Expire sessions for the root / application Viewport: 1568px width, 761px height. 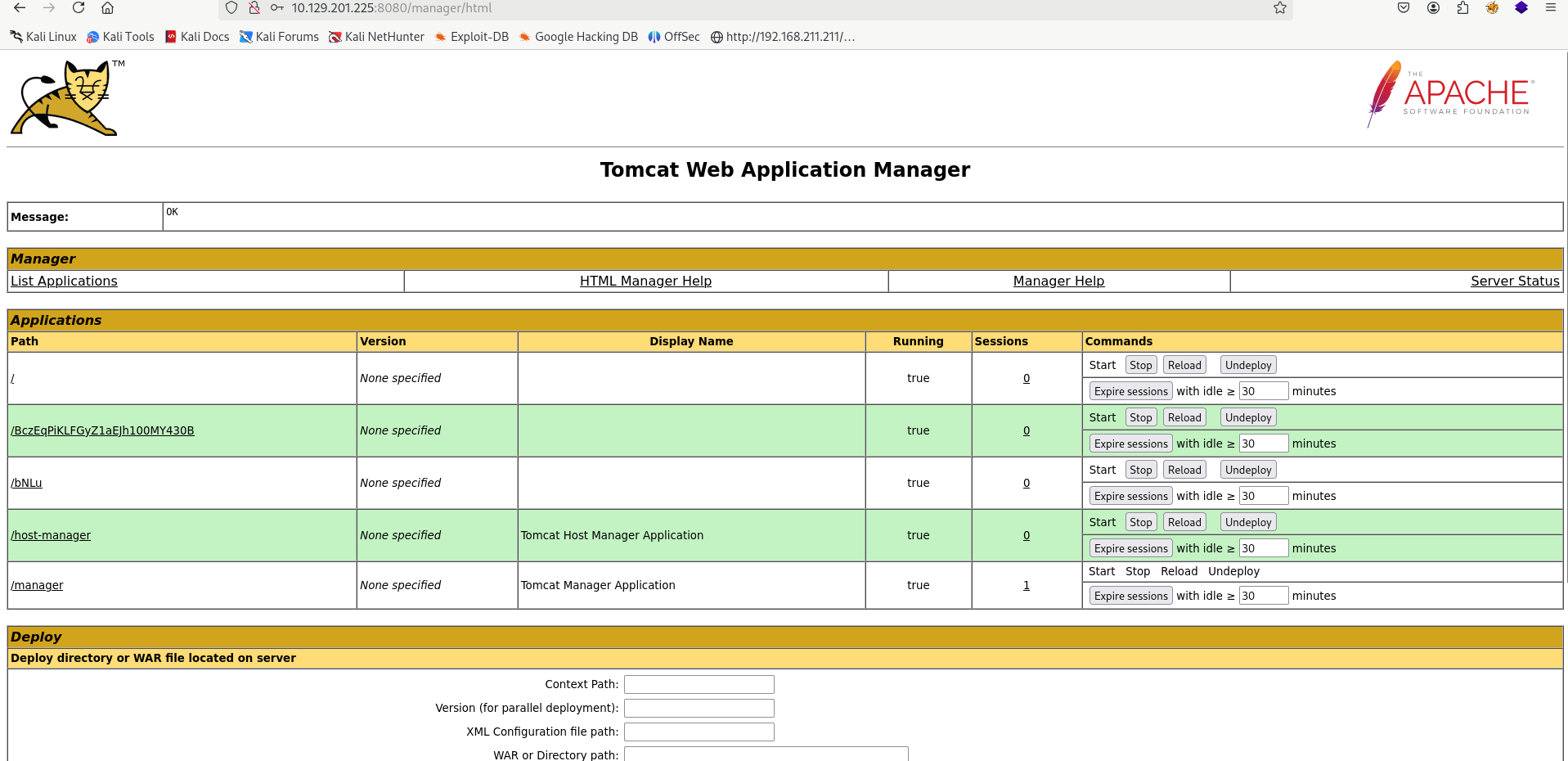tap(1131, 391)
